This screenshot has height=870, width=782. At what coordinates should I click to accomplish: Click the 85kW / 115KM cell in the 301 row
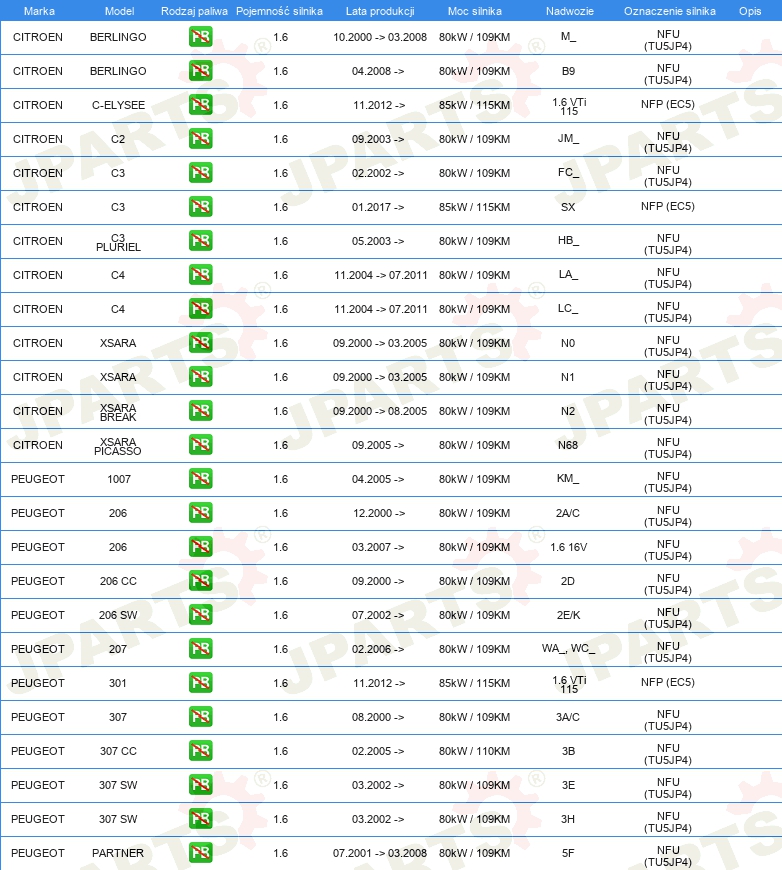coord(475,683)
